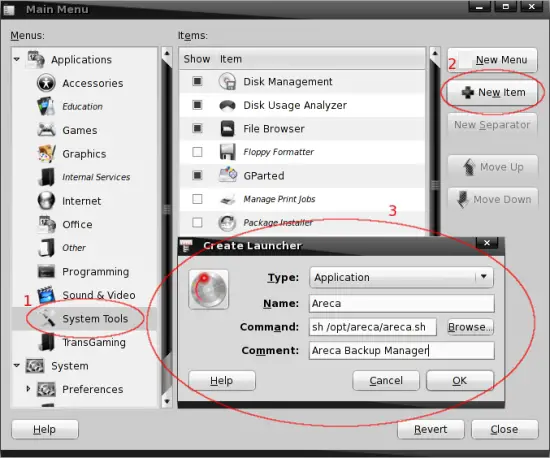Uncheck Show for GParted
Screen dimensions: 550x458
coord(197,175)
